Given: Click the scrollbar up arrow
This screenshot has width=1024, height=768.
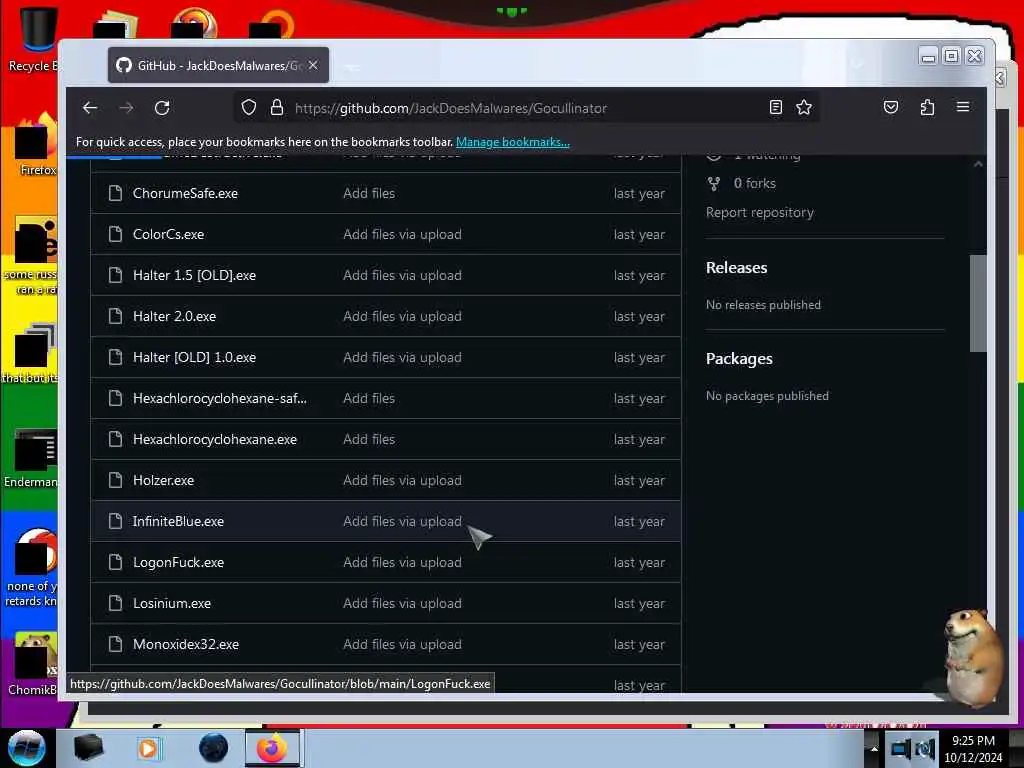Looking at the screenshot, I should [x=978, y=164].
